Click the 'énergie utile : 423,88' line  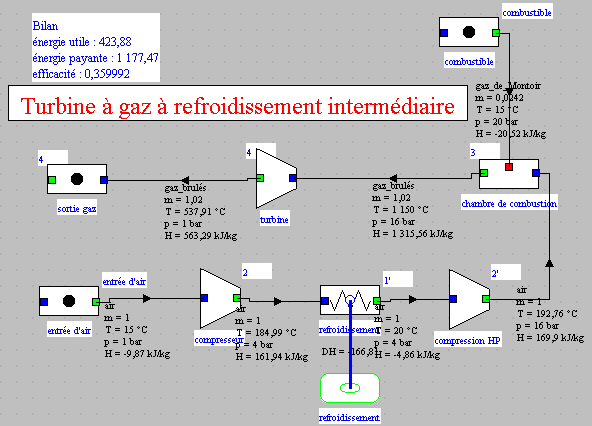[x=82, y=42]
